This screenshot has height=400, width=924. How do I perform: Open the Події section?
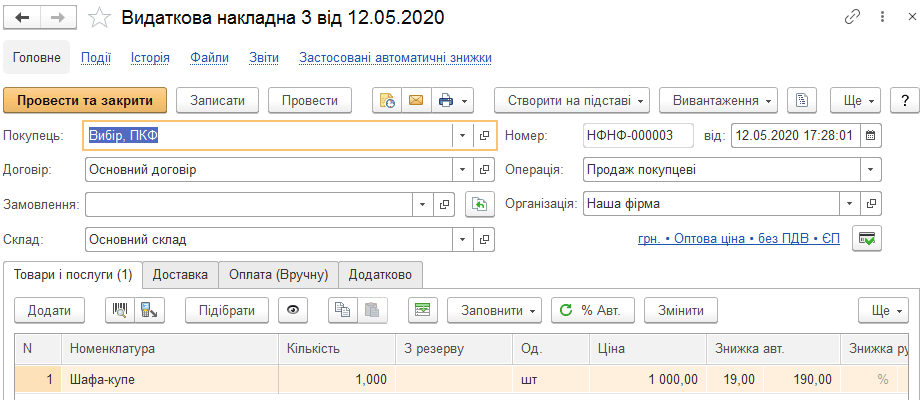(96, 58)
